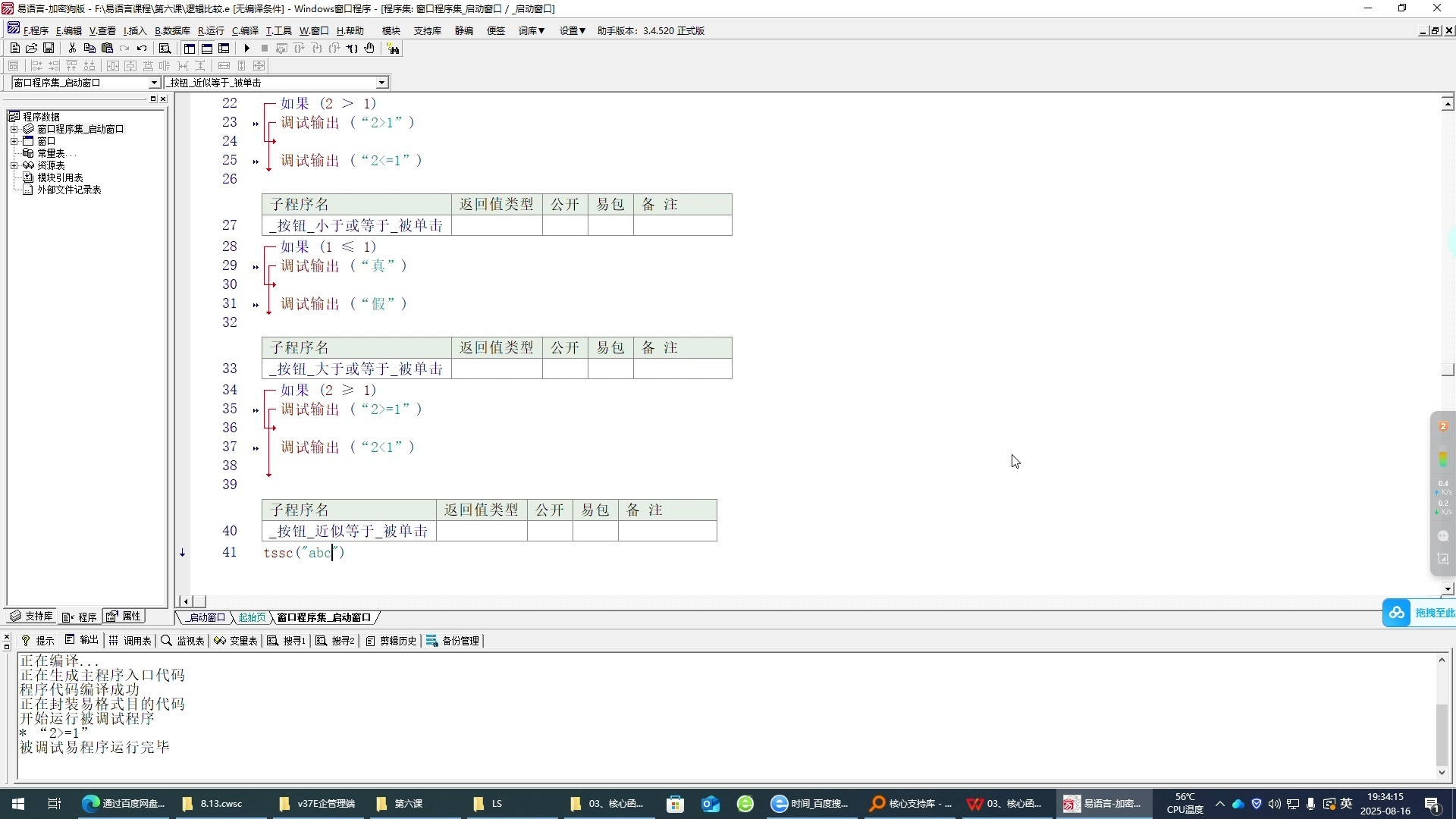Toggle the combined panel layout icon
1456x819 pixels.
point(224,48)
